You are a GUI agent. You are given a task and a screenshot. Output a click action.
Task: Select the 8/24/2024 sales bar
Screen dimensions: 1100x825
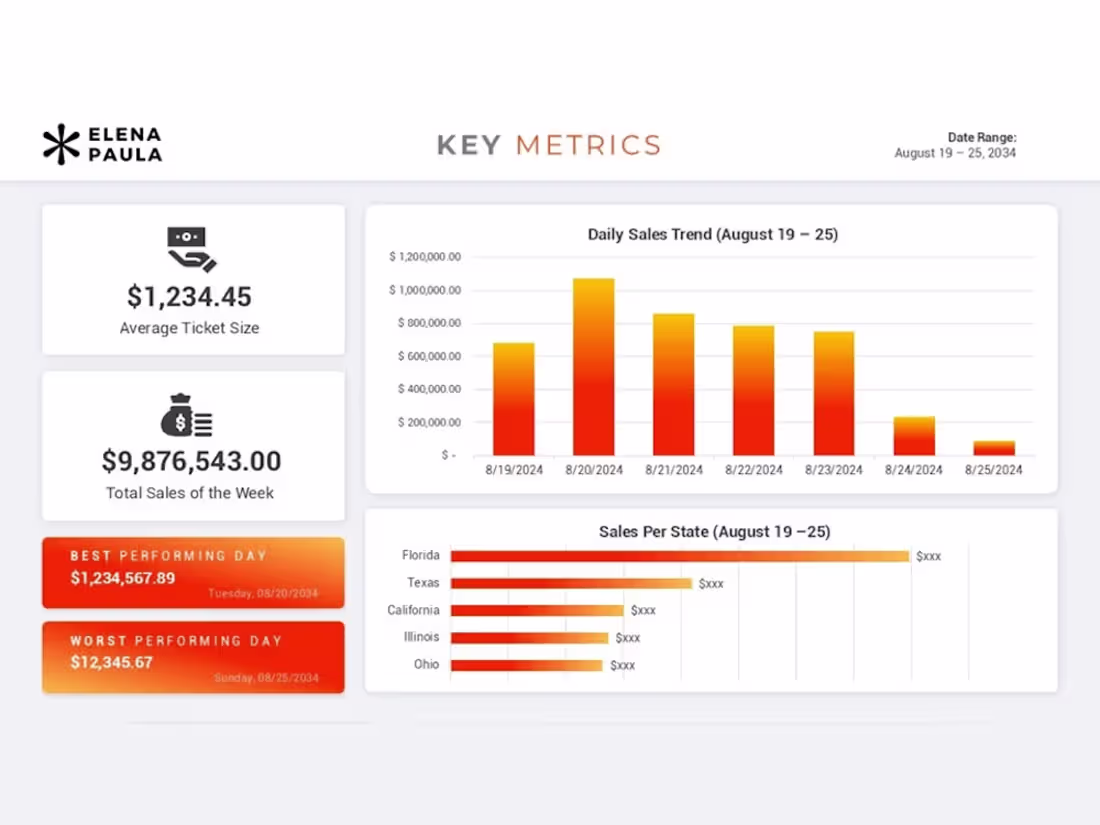coord(914,436)
